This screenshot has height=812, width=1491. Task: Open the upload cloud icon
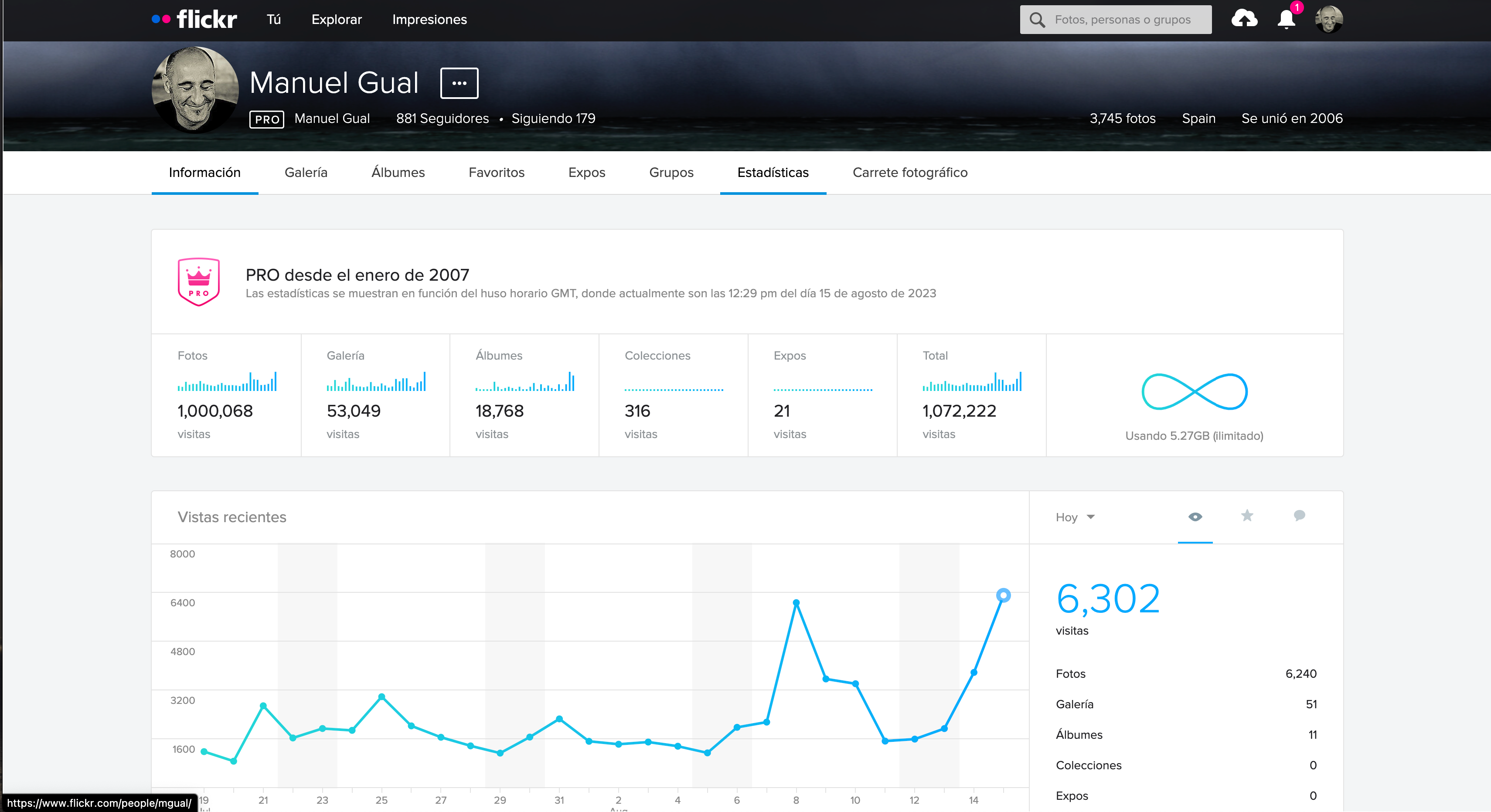[1244, 19]
